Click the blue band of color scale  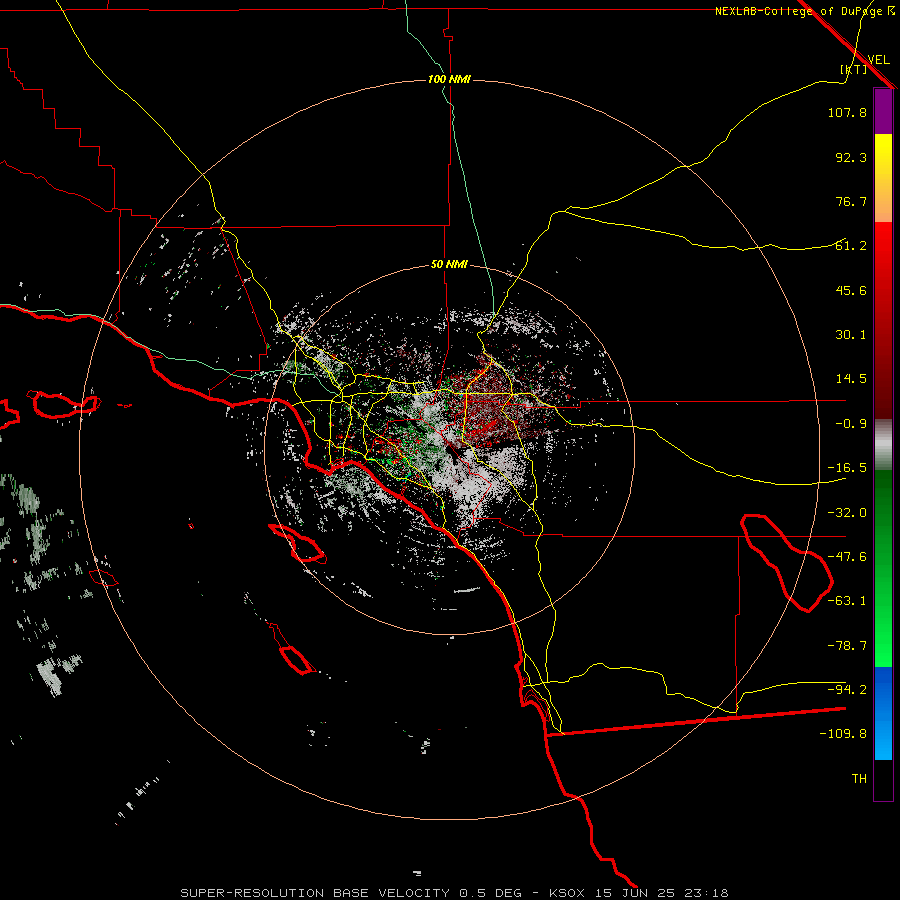[883, 713]
